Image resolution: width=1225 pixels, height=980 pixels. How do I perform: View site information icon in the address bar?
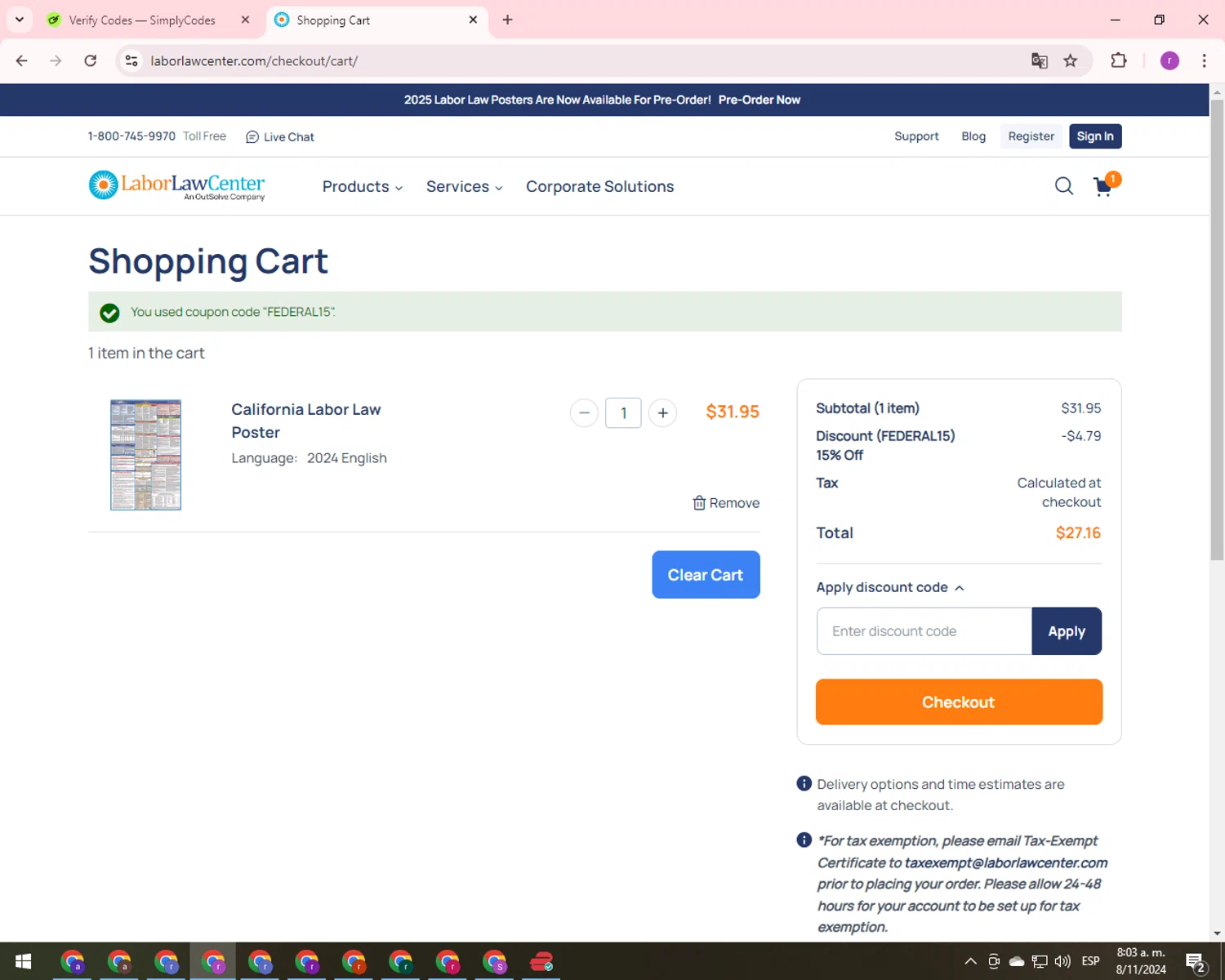(131, 60)
